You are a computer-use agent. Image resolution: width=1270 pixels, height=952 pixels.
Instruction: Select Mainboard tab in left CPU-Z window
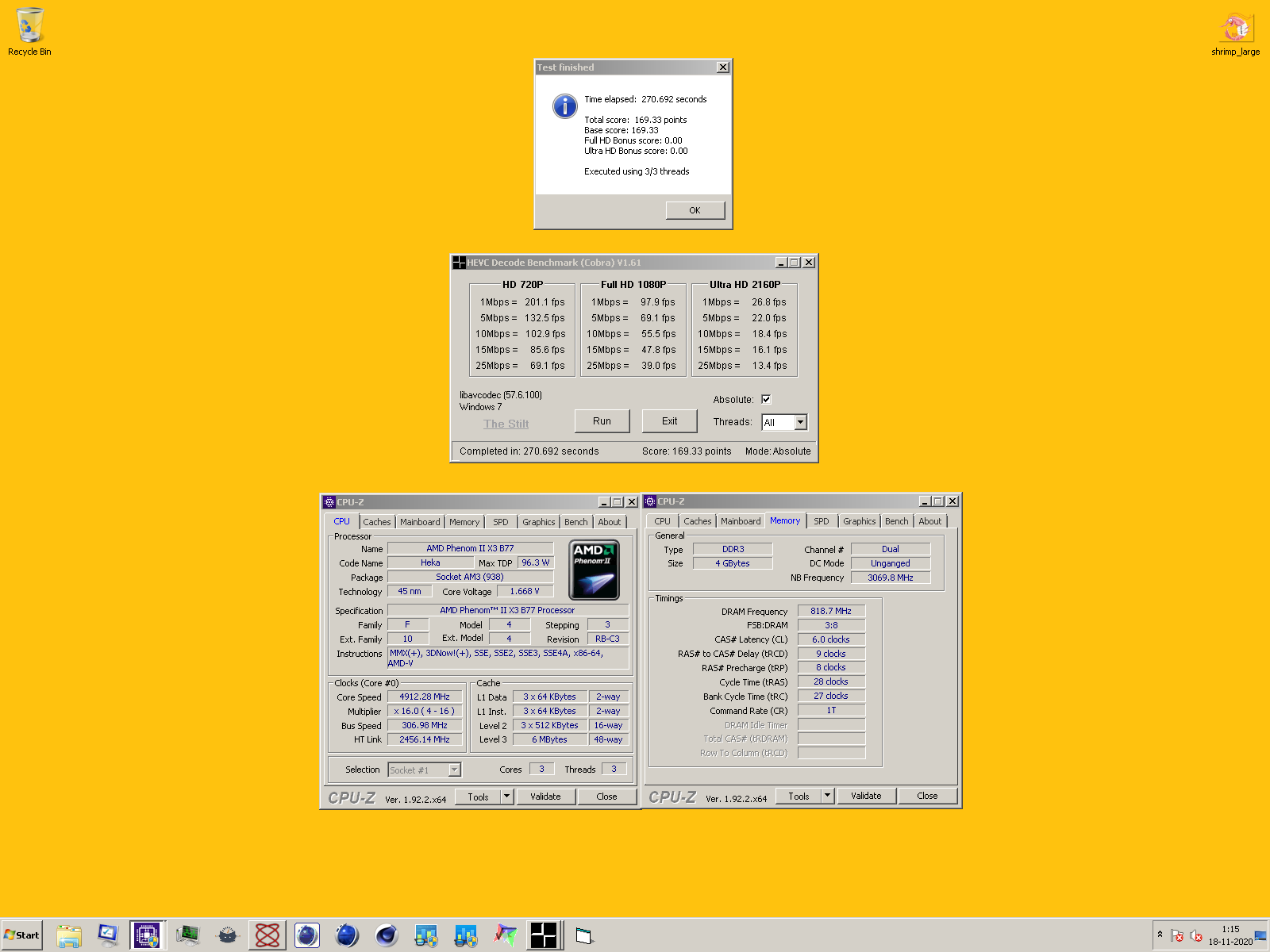(420, 522)
